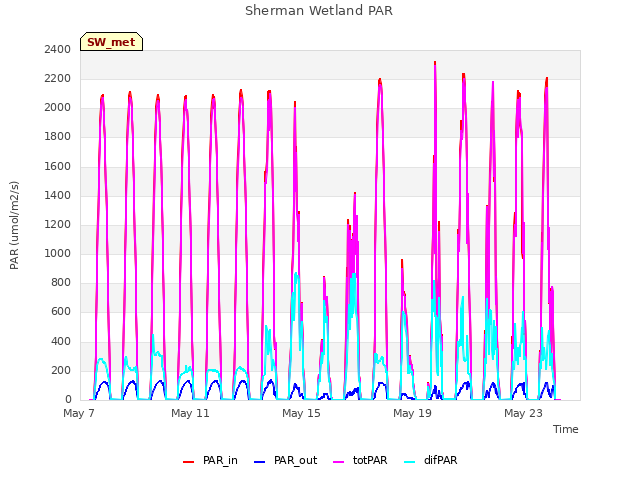Click the Time x-axis title
The image size is (640, 480).
[x=566, y=429]
